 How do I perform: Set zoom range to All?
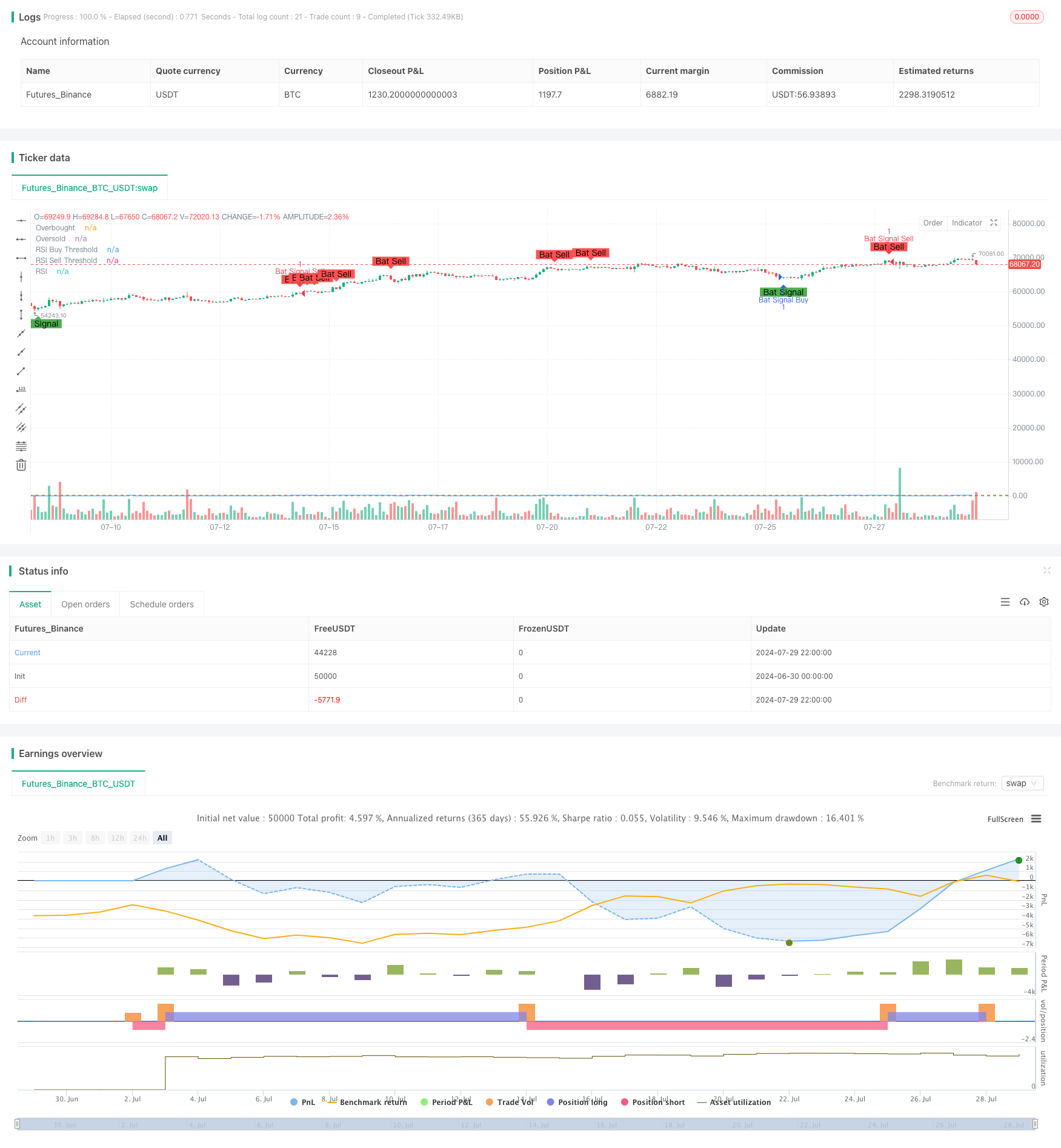[x=162, y=838]
